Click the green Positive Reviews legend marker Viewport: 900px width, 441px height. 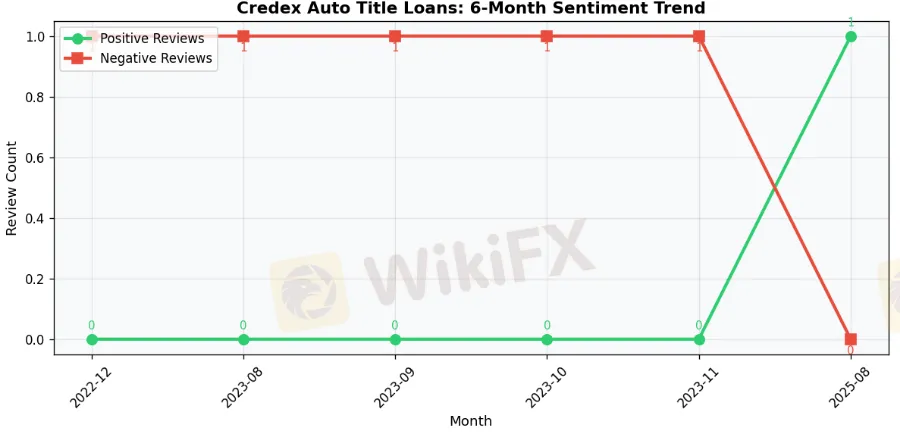pos(78,38)
